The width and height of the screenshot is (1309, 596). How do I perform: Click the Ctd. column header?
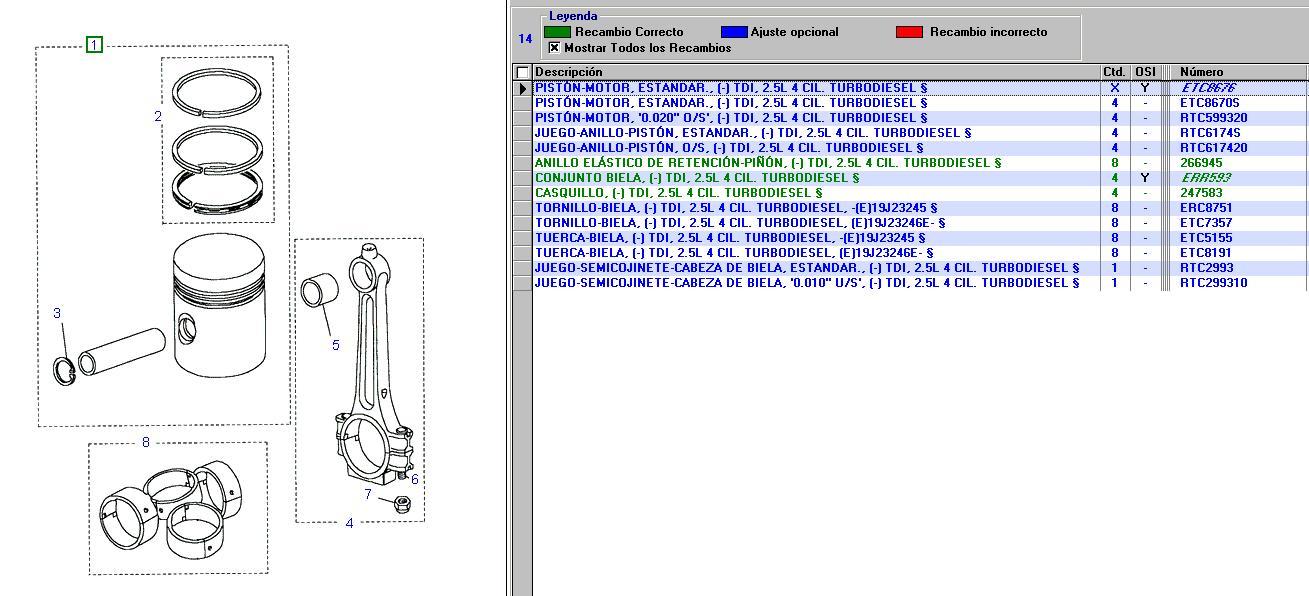[x=1114, y=72]
